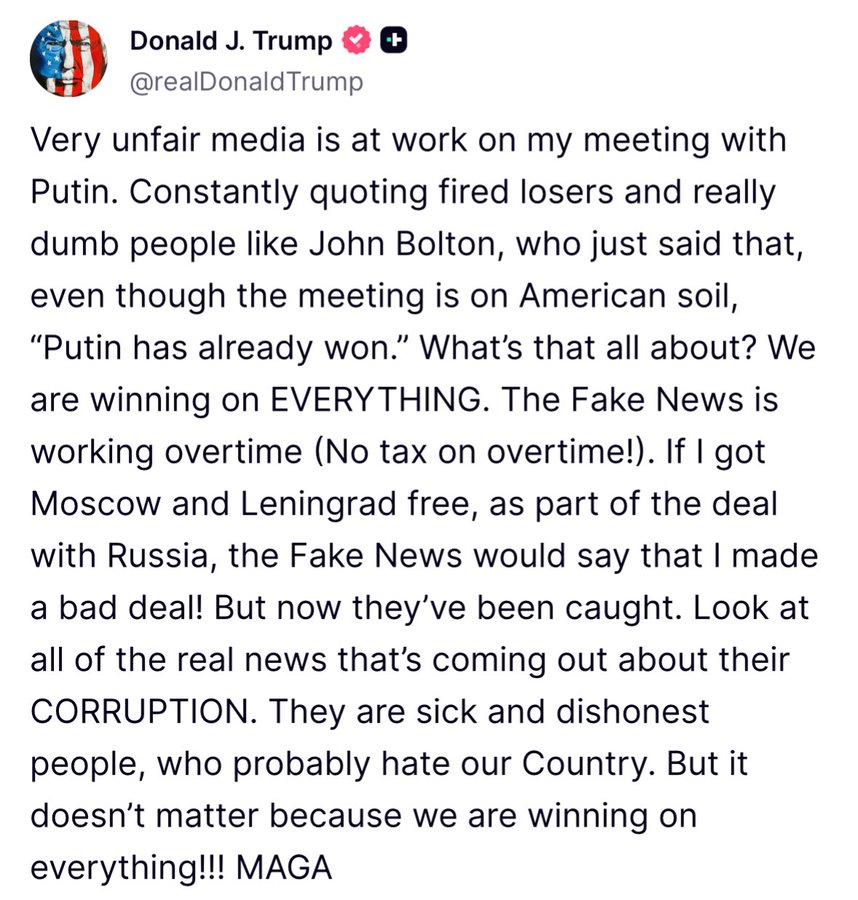Open the Donald J. Trump display name
This screenshot has height=900, width=858.
[232, 41]
